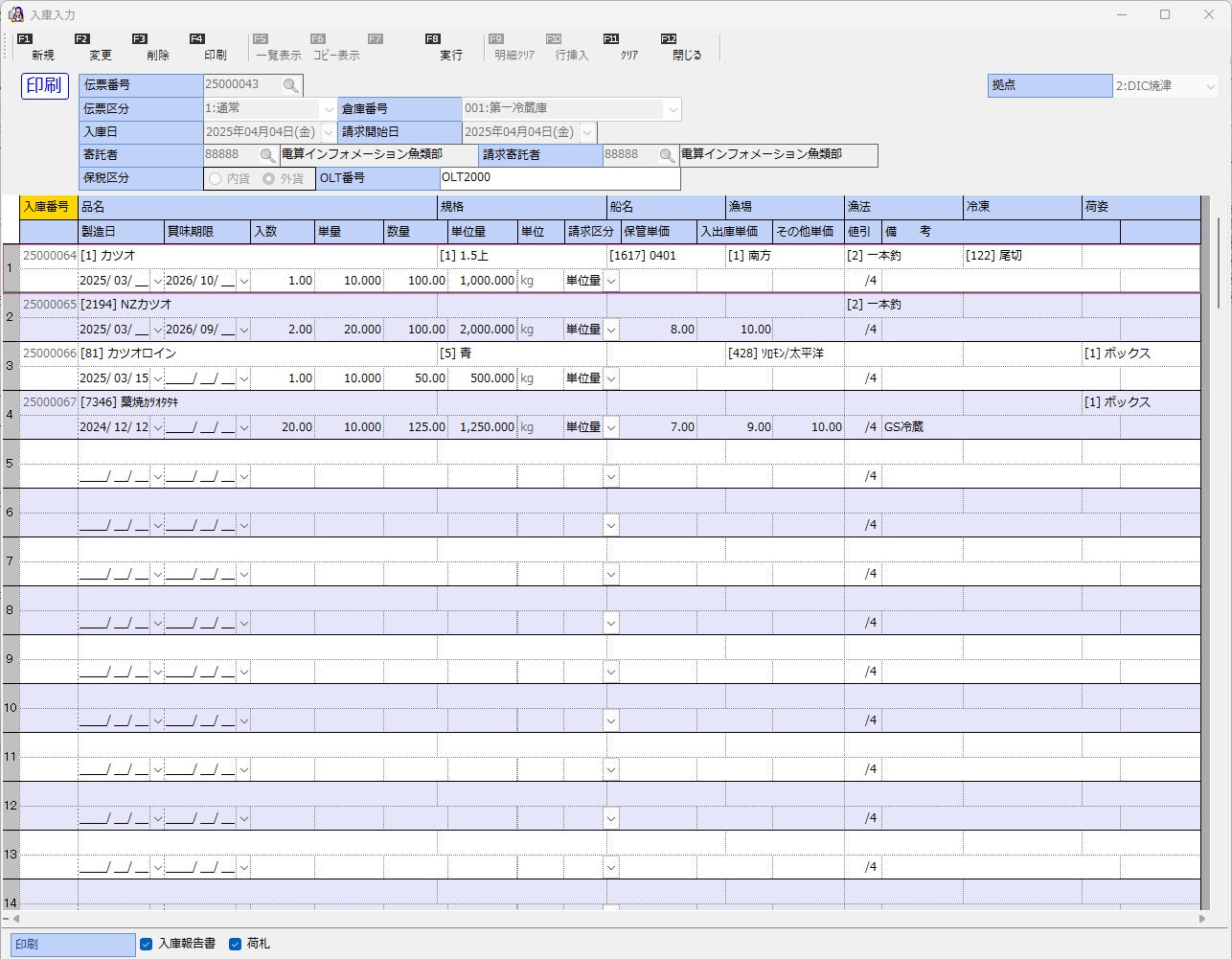Viewport: 1232px width, 959px height.
Task: Click the F11 クリア toolbar button
Action: (x=628, y=48)
